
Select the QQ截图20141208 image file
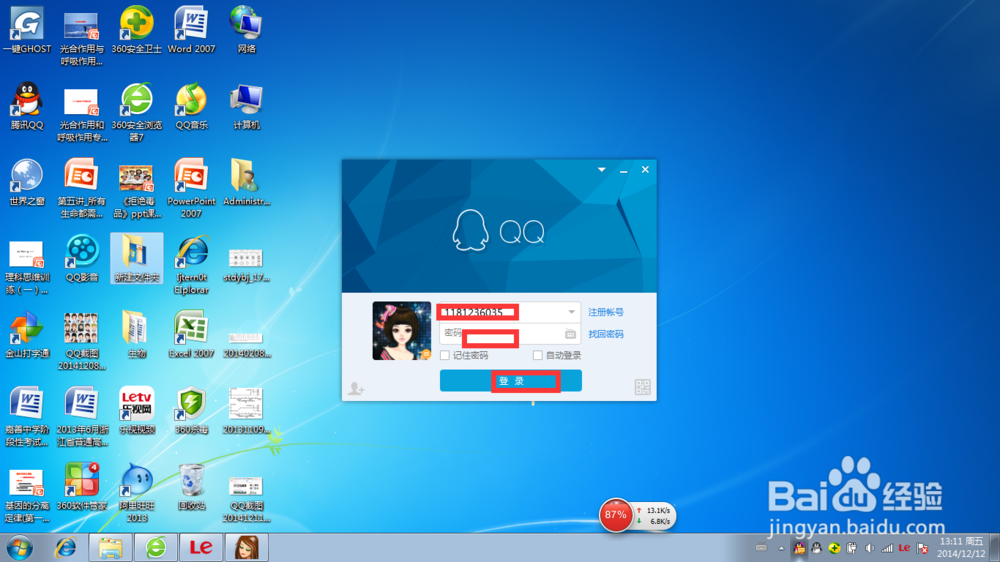(x=82, y=341)
